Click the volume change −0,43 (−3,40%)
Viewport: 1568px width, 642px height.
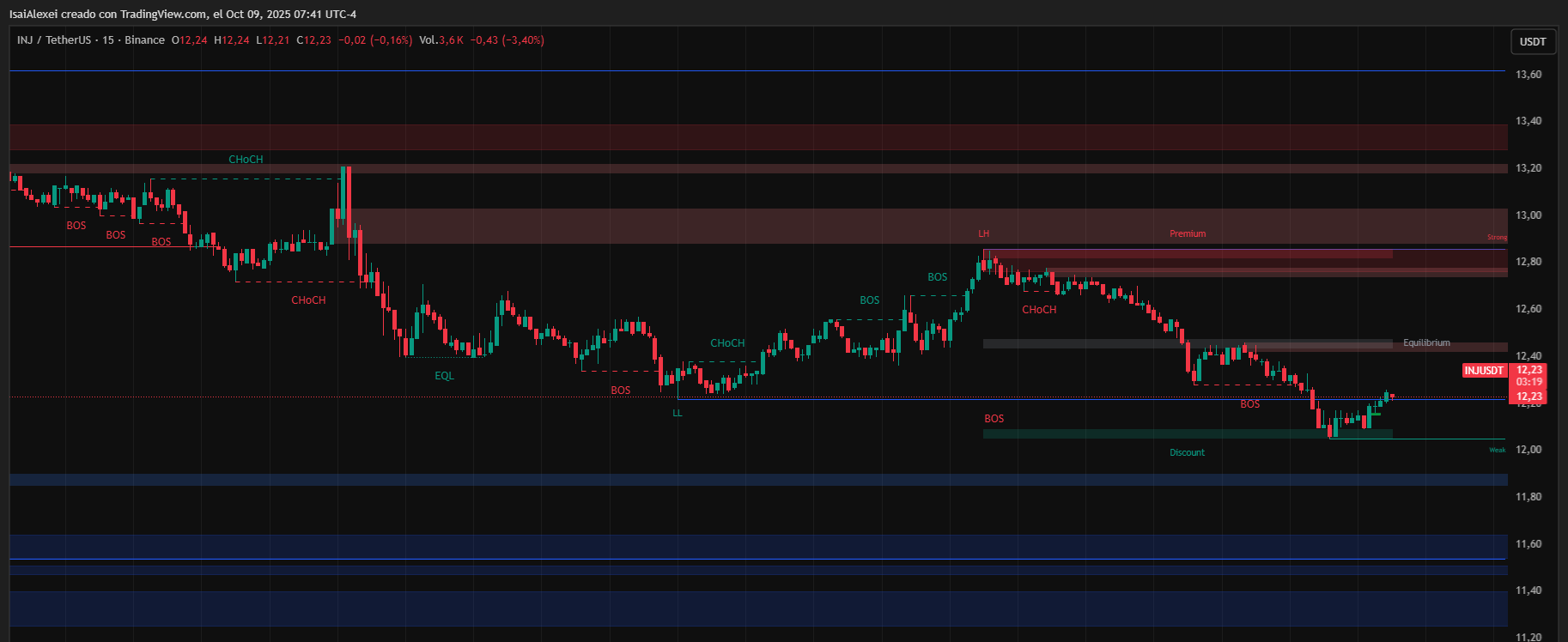click(507, 40)
